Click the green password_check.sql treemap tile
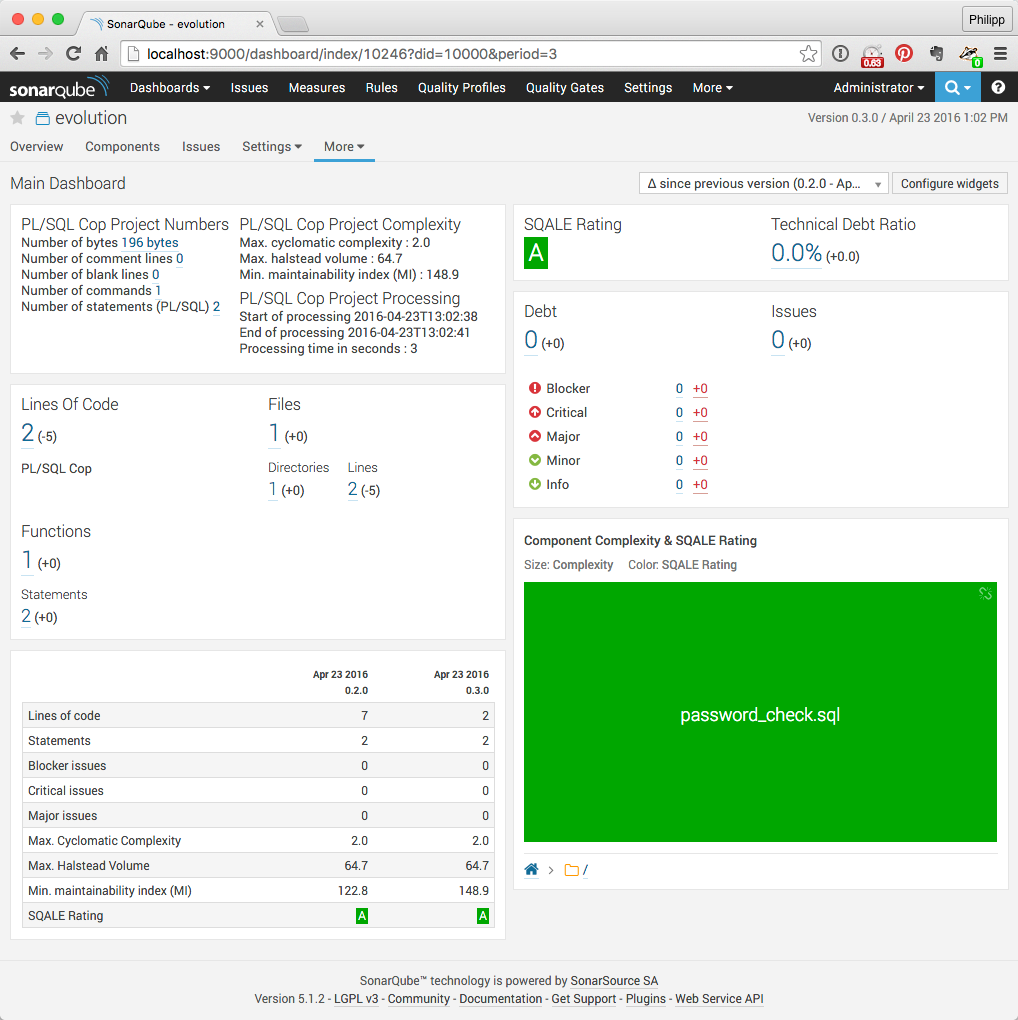Image resolution: width=1018 pixels, height=1020 pixels. [x=760, y=712]
